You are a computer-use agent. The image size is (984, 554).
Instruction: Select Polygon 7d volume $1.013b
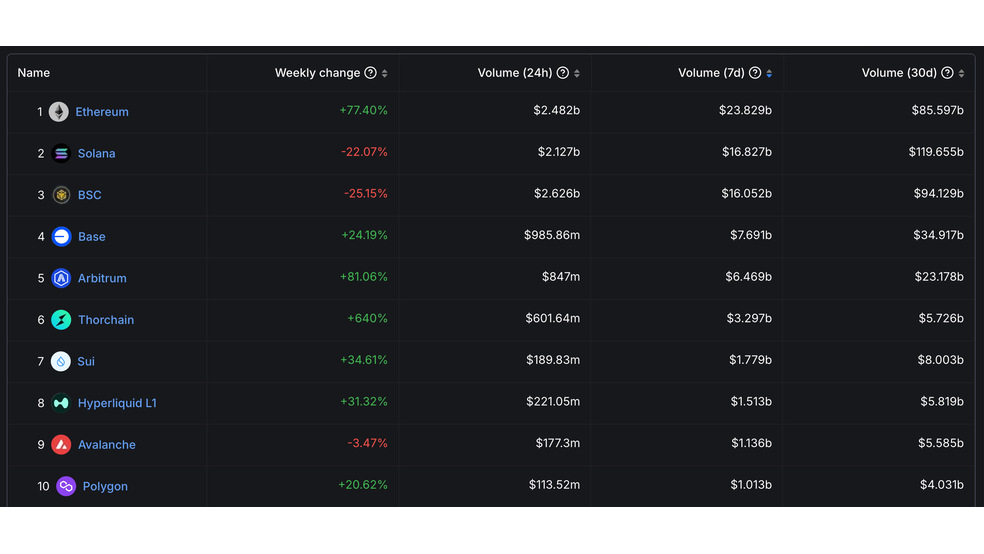point(751,485)
